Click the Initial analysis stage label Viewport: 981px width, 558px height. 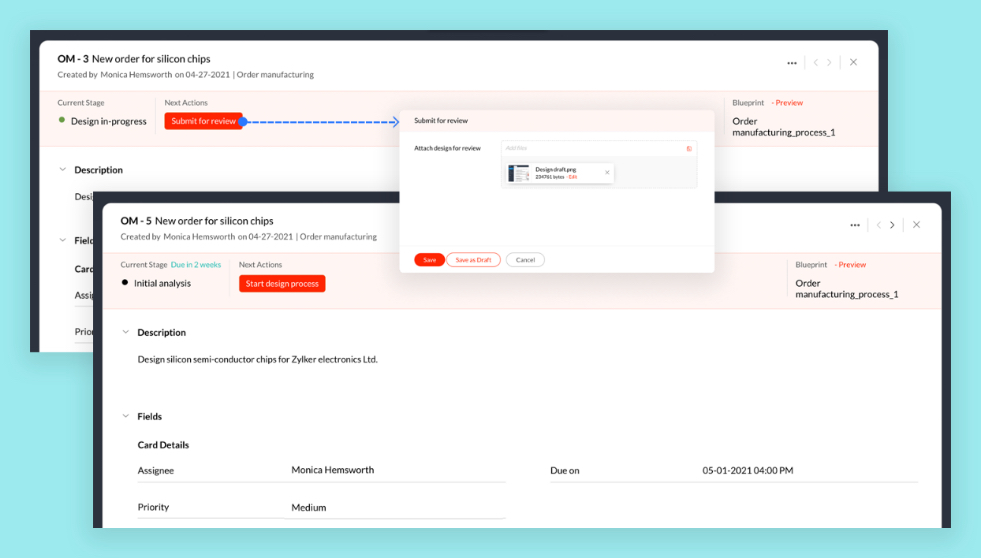click(x=163, y=283)
